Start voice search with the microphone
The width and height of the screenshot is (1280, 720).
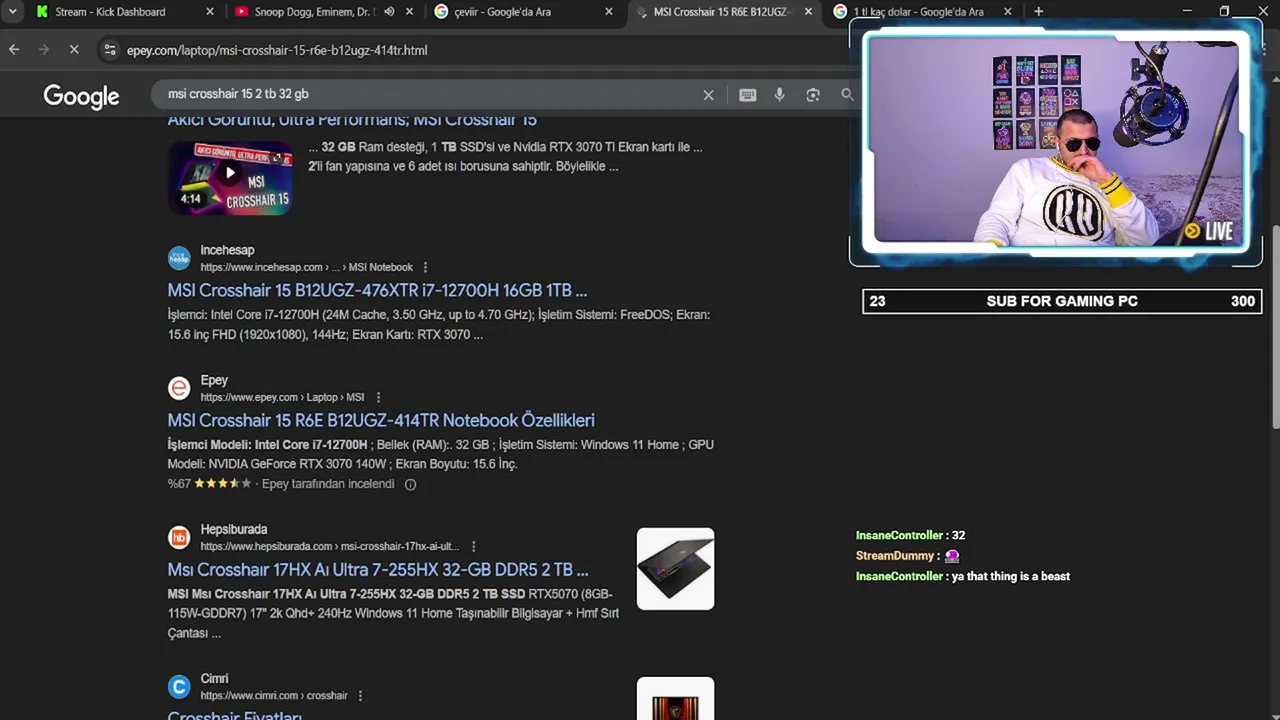[780, 95]
